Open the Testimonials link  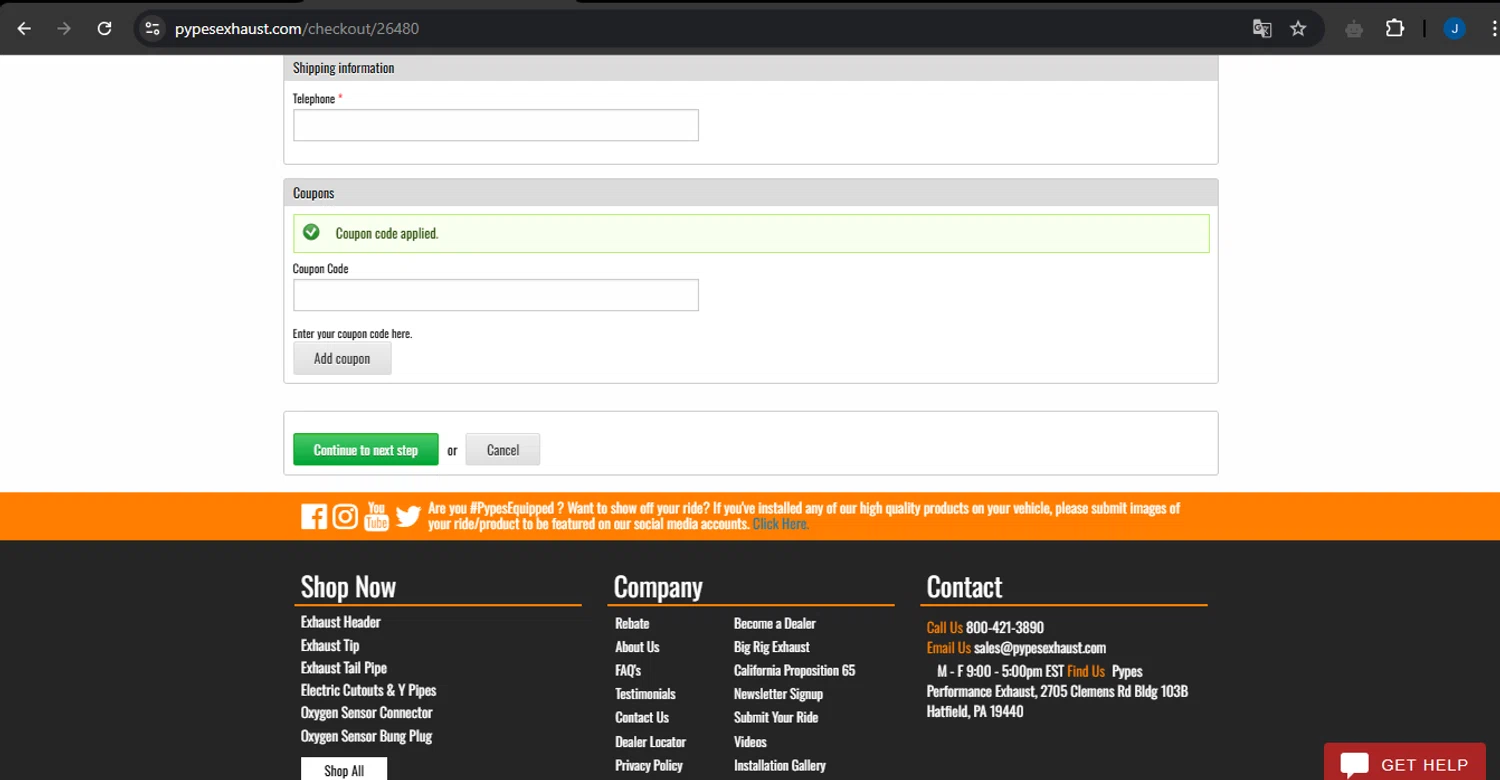pos(645,694)
